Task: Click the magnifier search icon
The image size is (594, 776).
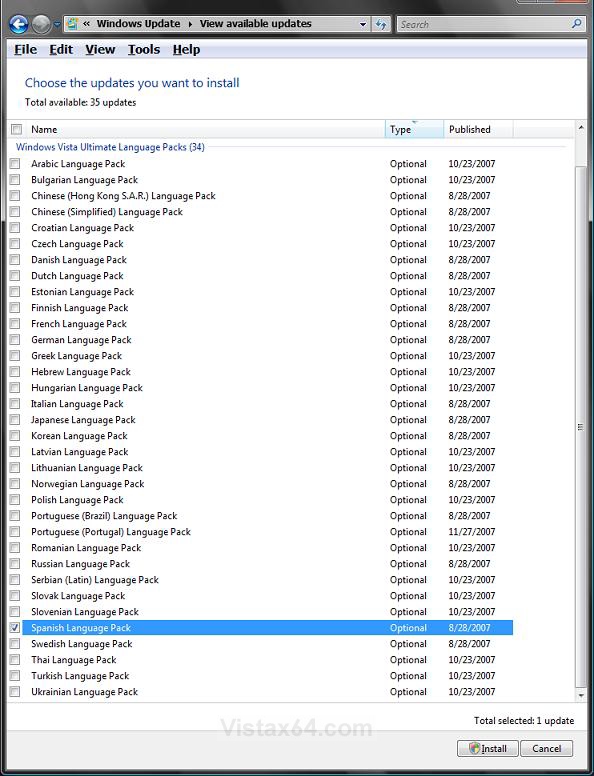Action: pyautogui.click(x=576, y=23)
